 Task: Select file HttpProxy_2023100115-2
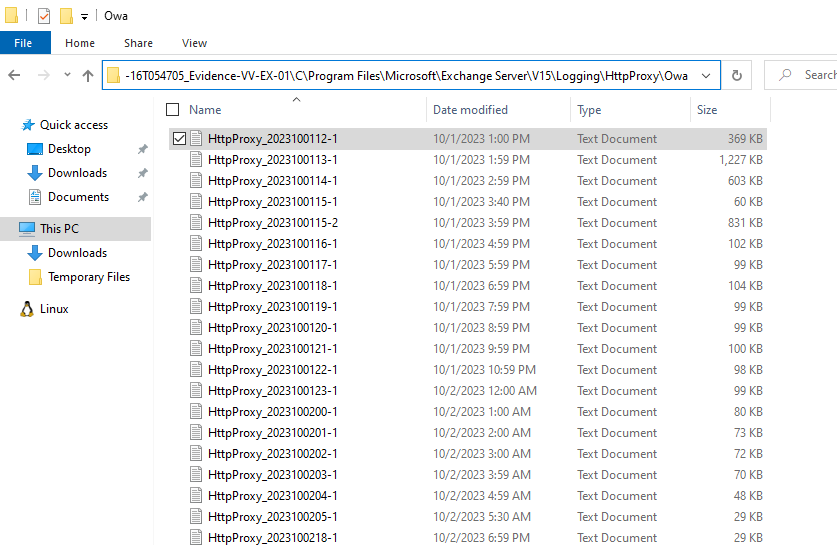273,223
